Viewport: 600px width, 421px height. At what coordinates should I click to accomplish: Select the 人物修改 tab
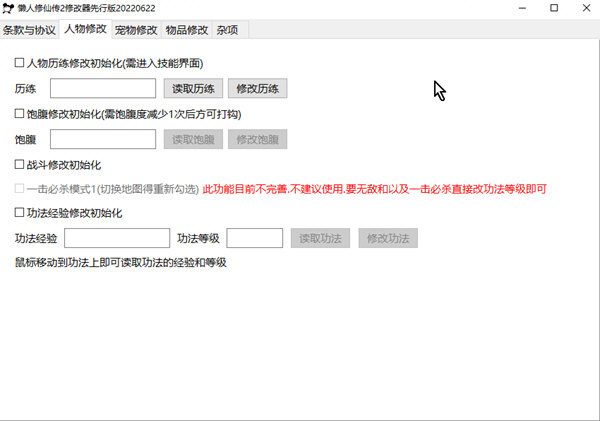86,29
